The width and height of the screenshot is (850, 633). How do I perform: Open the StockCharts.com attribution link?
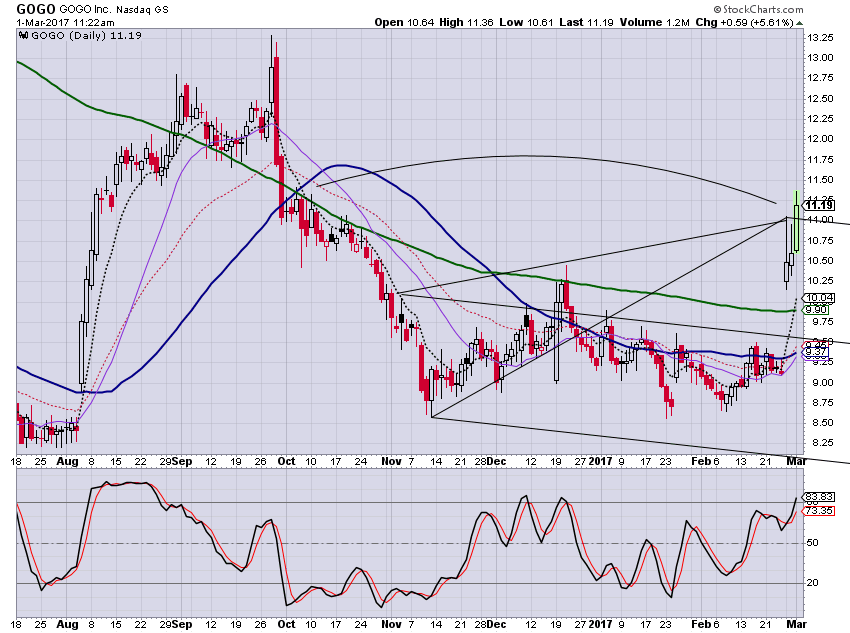pyautogui.click(x=758, y=9)
